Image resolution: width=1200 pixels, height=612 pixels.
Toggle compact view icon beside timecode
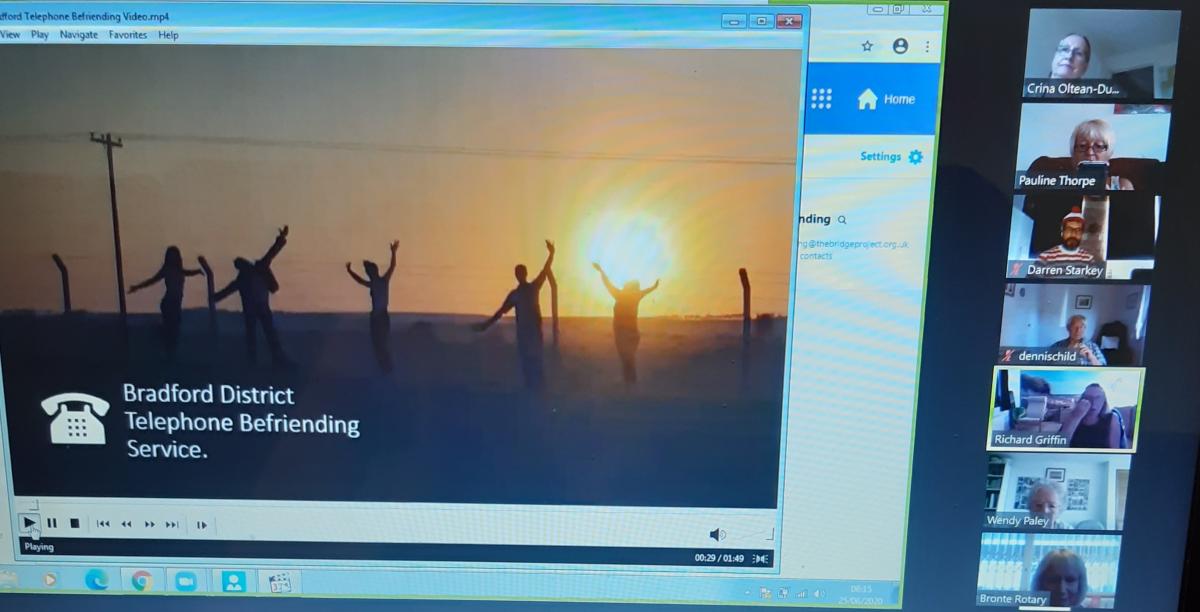pyautogui.click(x=761, y=558)
